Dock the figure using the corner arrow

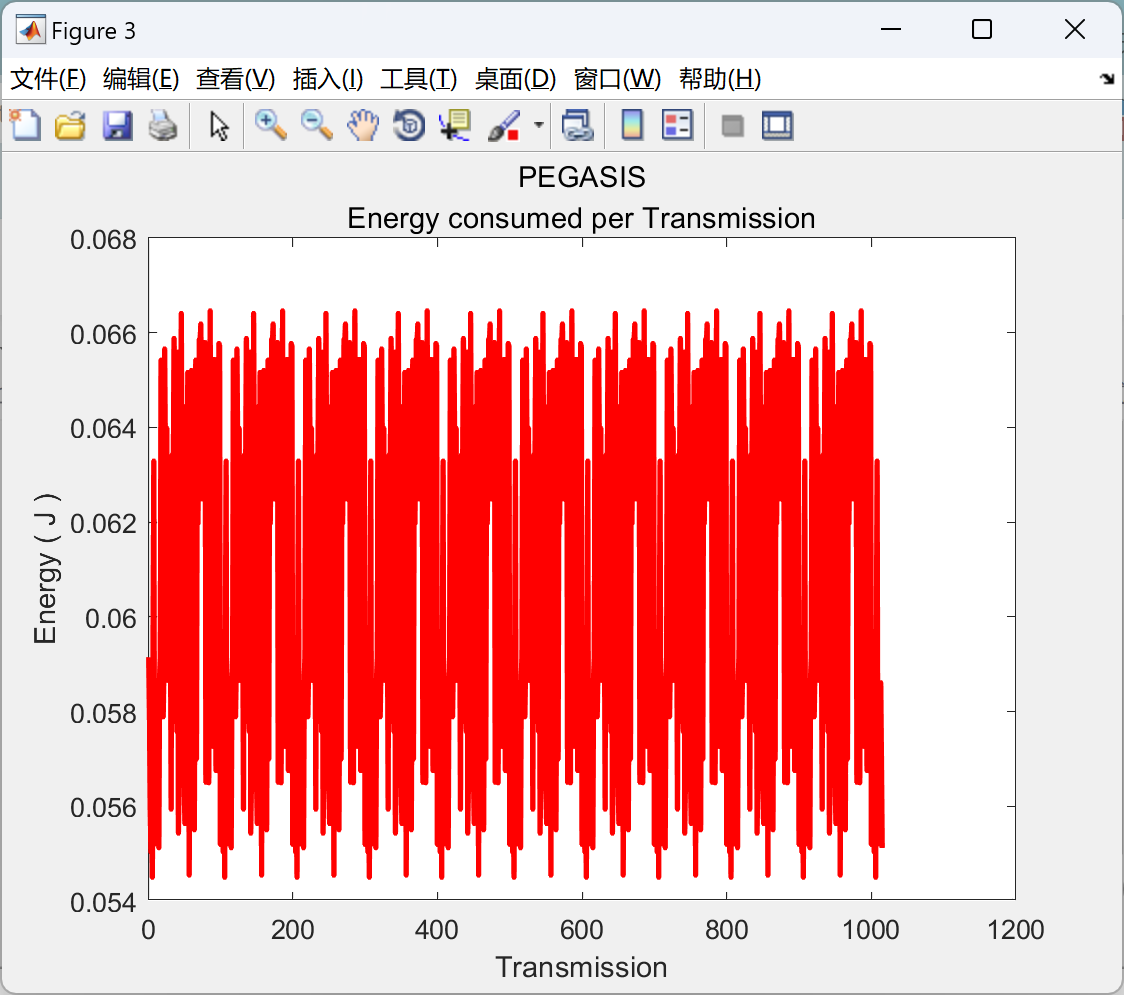point(1107,79)
